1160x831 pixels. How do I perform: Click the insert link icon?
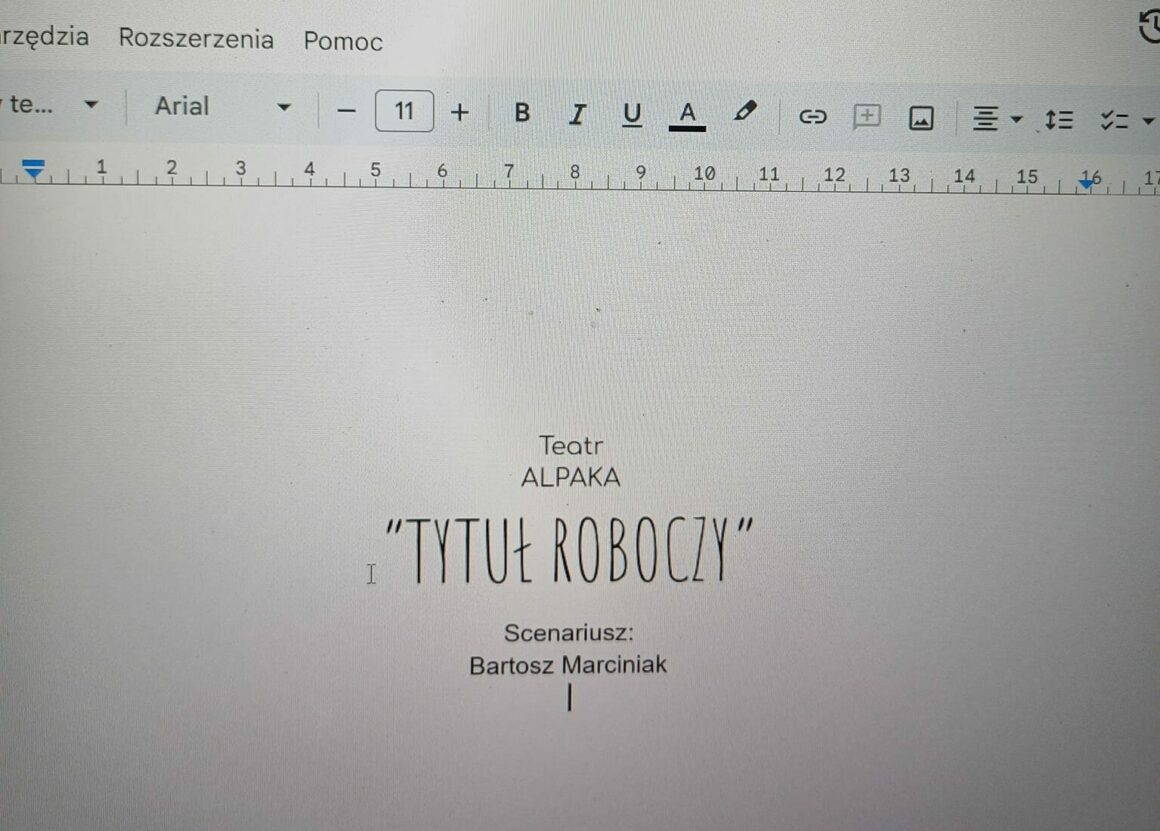pos(812,117)
